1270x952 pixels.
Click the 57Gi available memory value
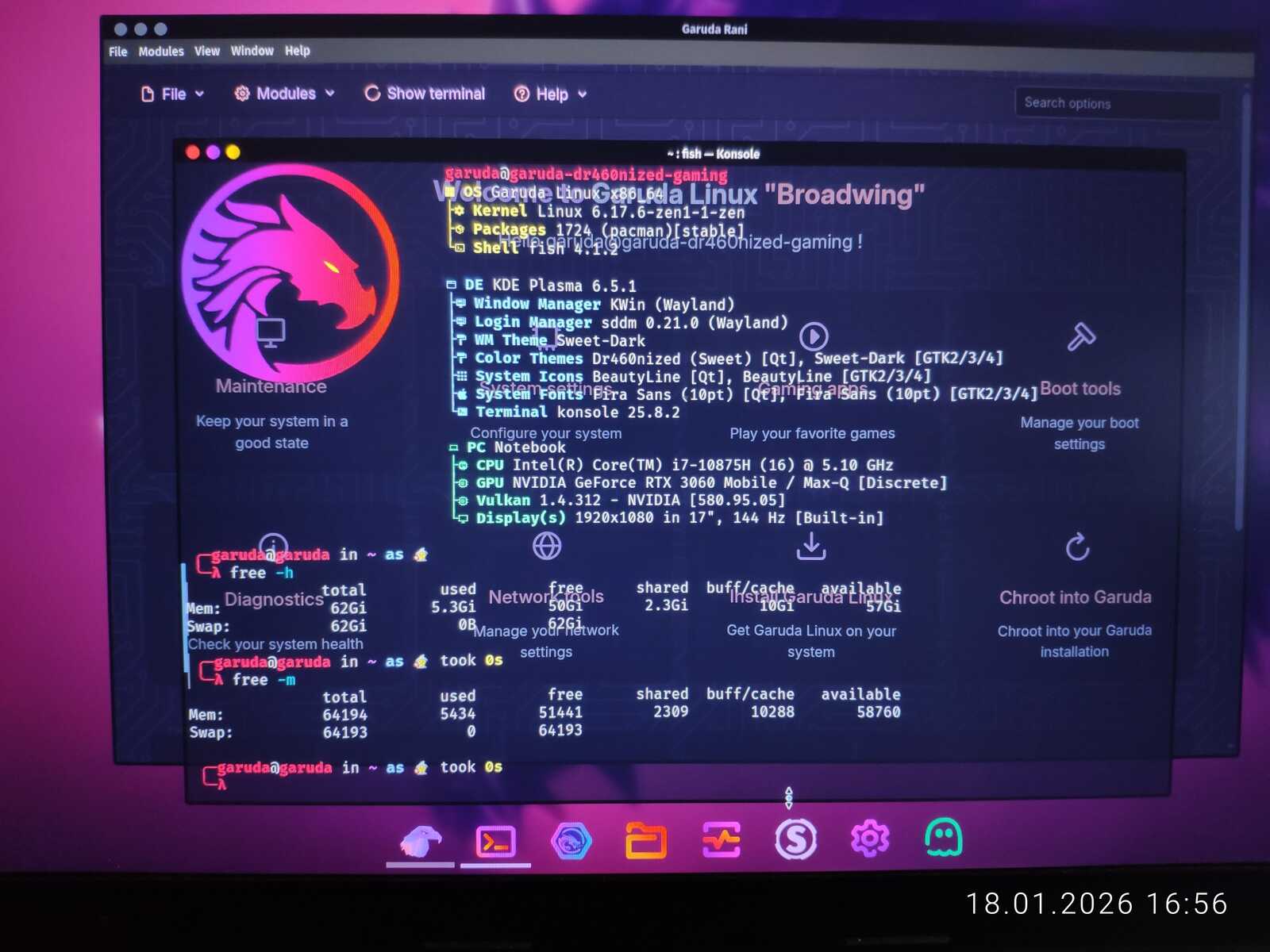(883, 606)
